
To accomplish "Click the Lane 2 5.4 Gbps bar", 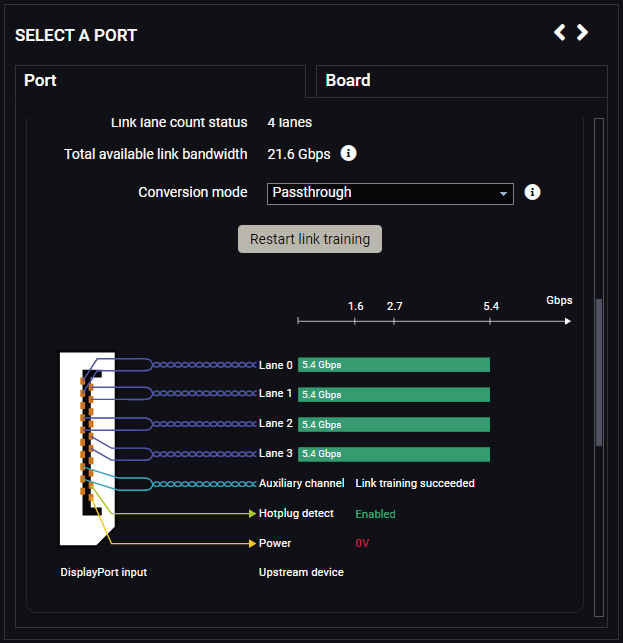I will pyautogui.click(x=394, y=424).
